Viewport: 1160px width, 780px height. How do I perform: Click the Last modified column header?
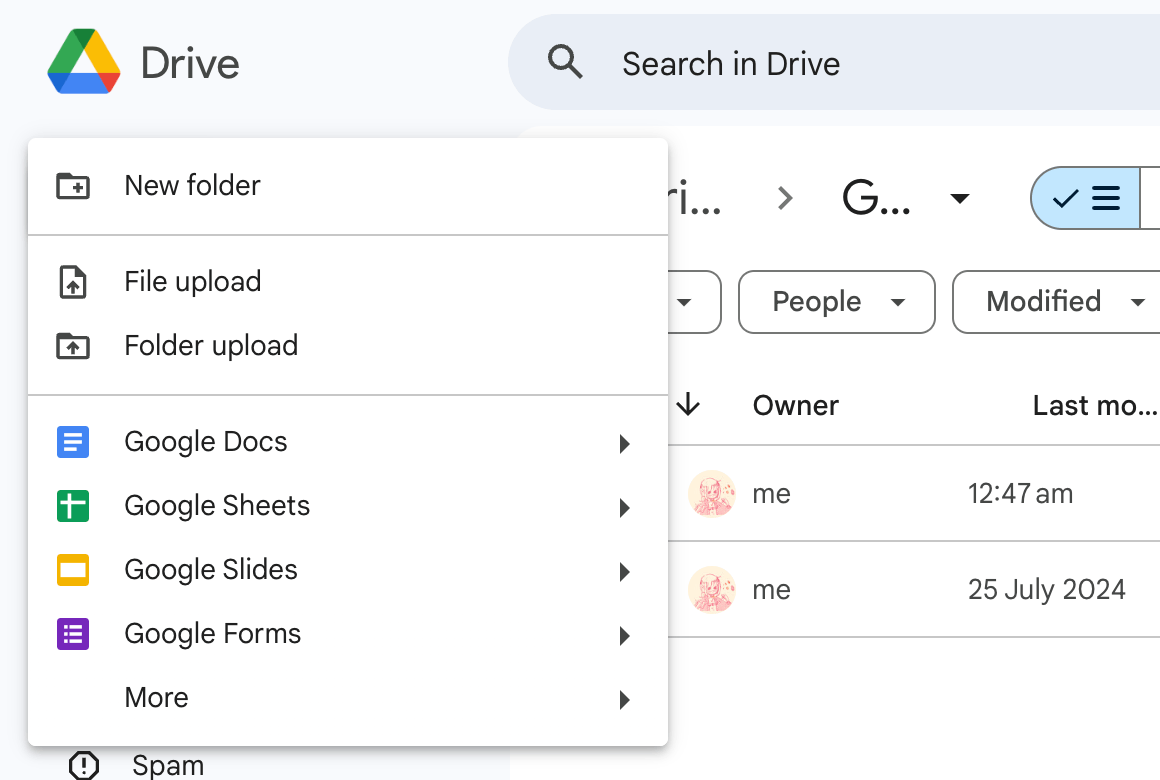pos(1095,406)
